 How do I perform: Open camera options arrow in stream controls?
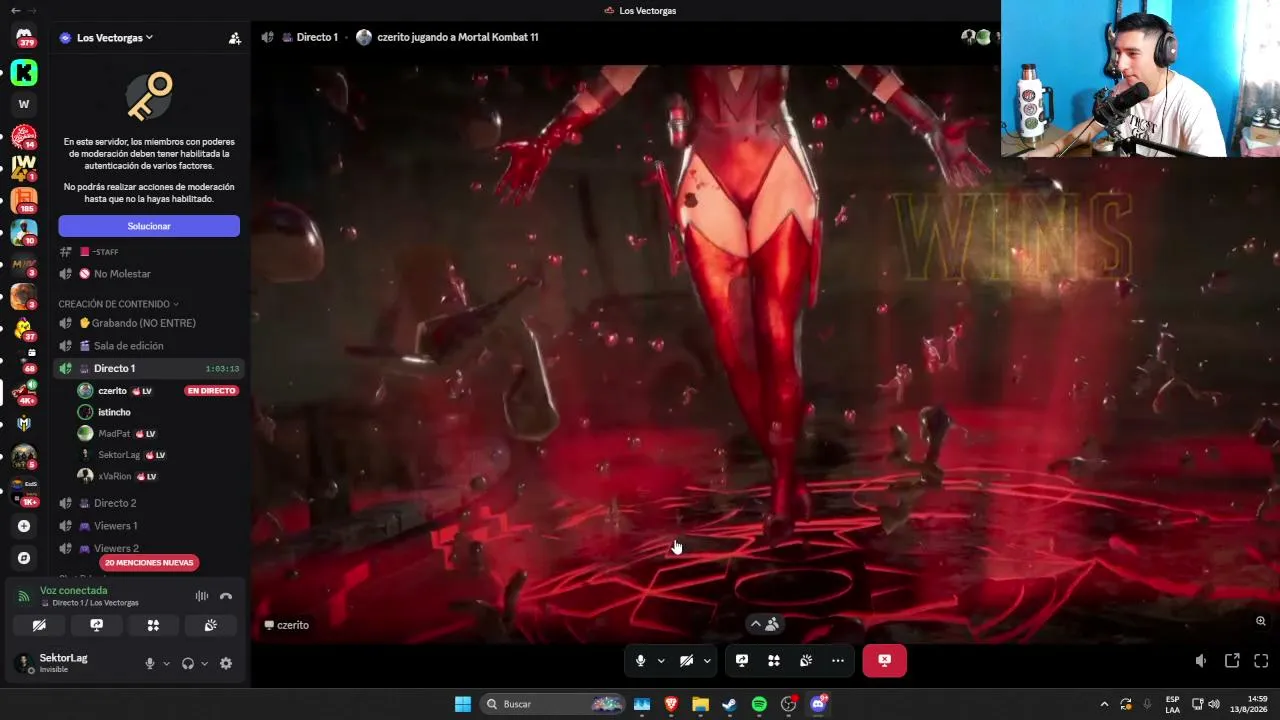click(x=707, y=661)
